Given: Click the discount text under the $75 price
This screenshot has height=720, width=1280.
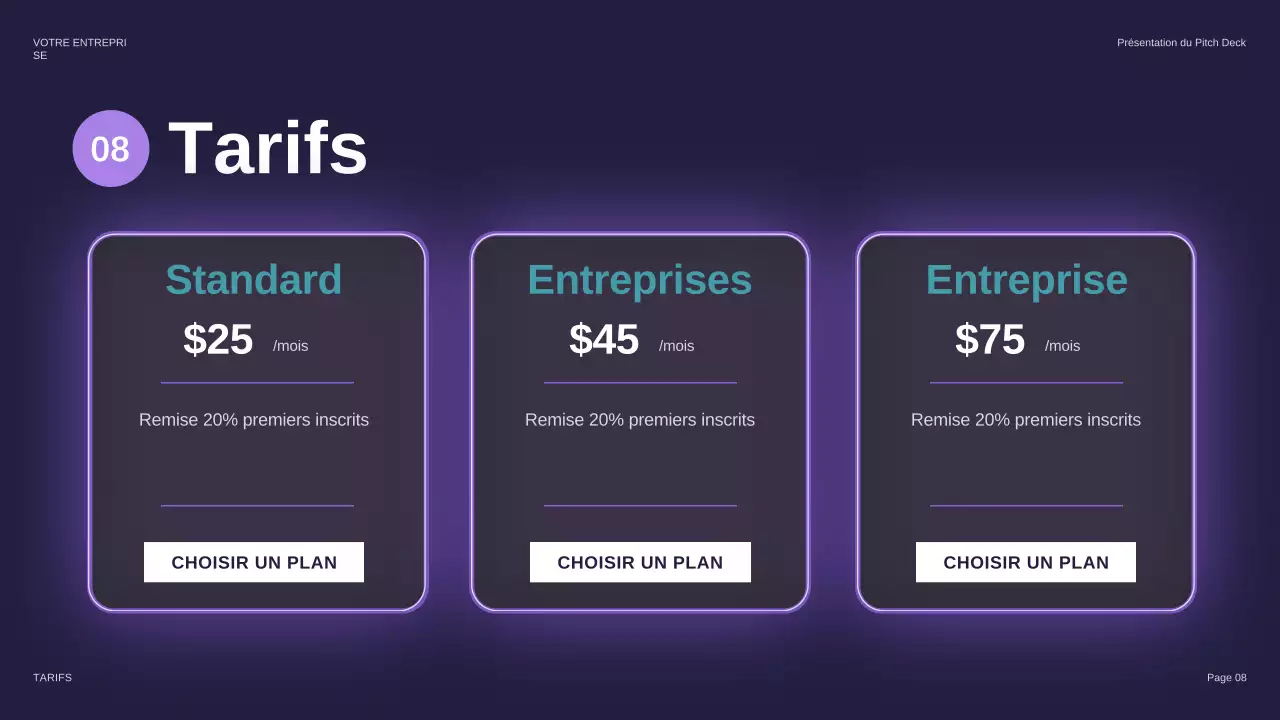Looking at the screenshot, I should click(1026, 420).
